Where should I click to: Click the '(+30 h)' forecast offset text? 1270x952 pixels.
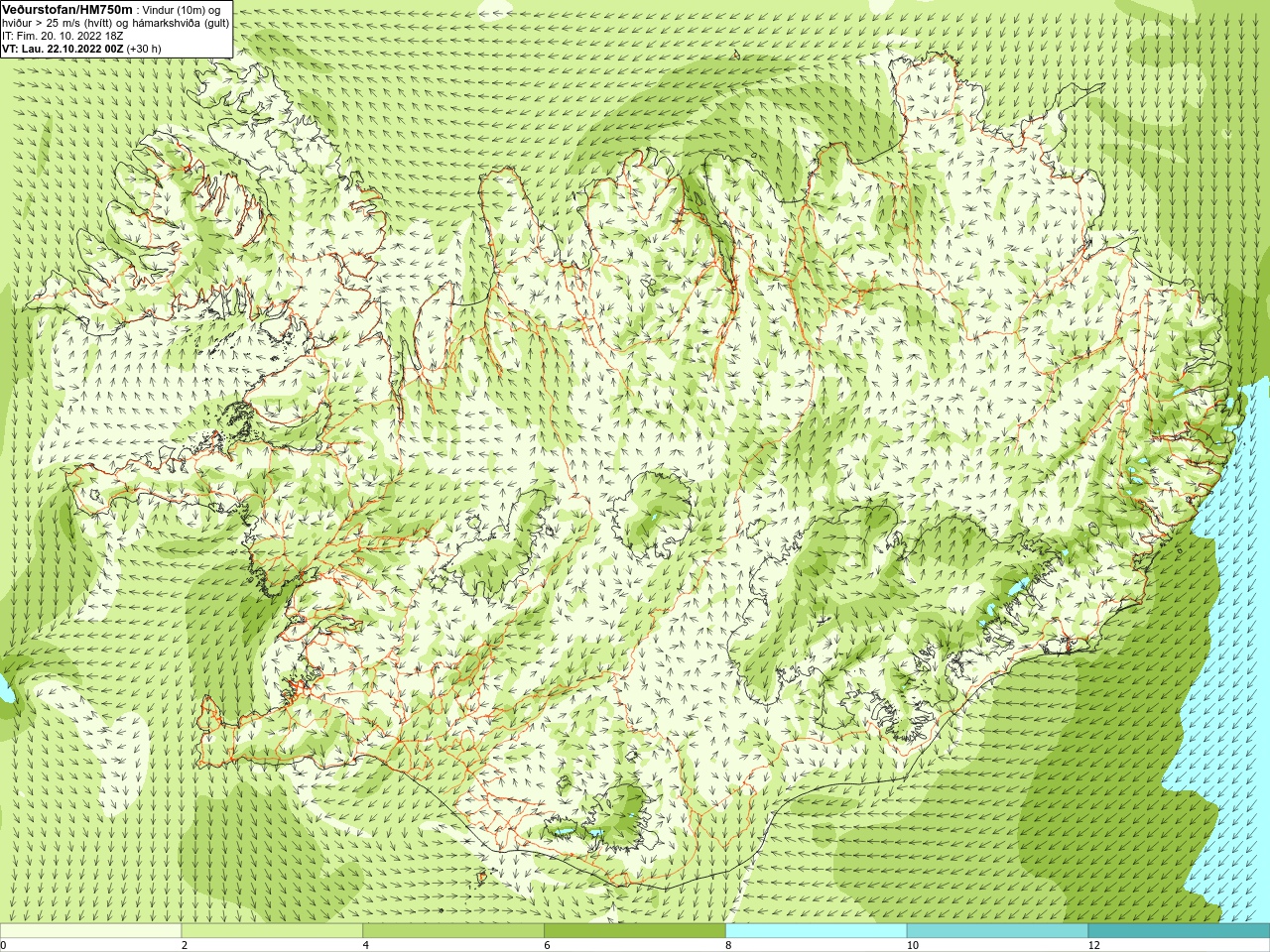[x=144, y=48]
